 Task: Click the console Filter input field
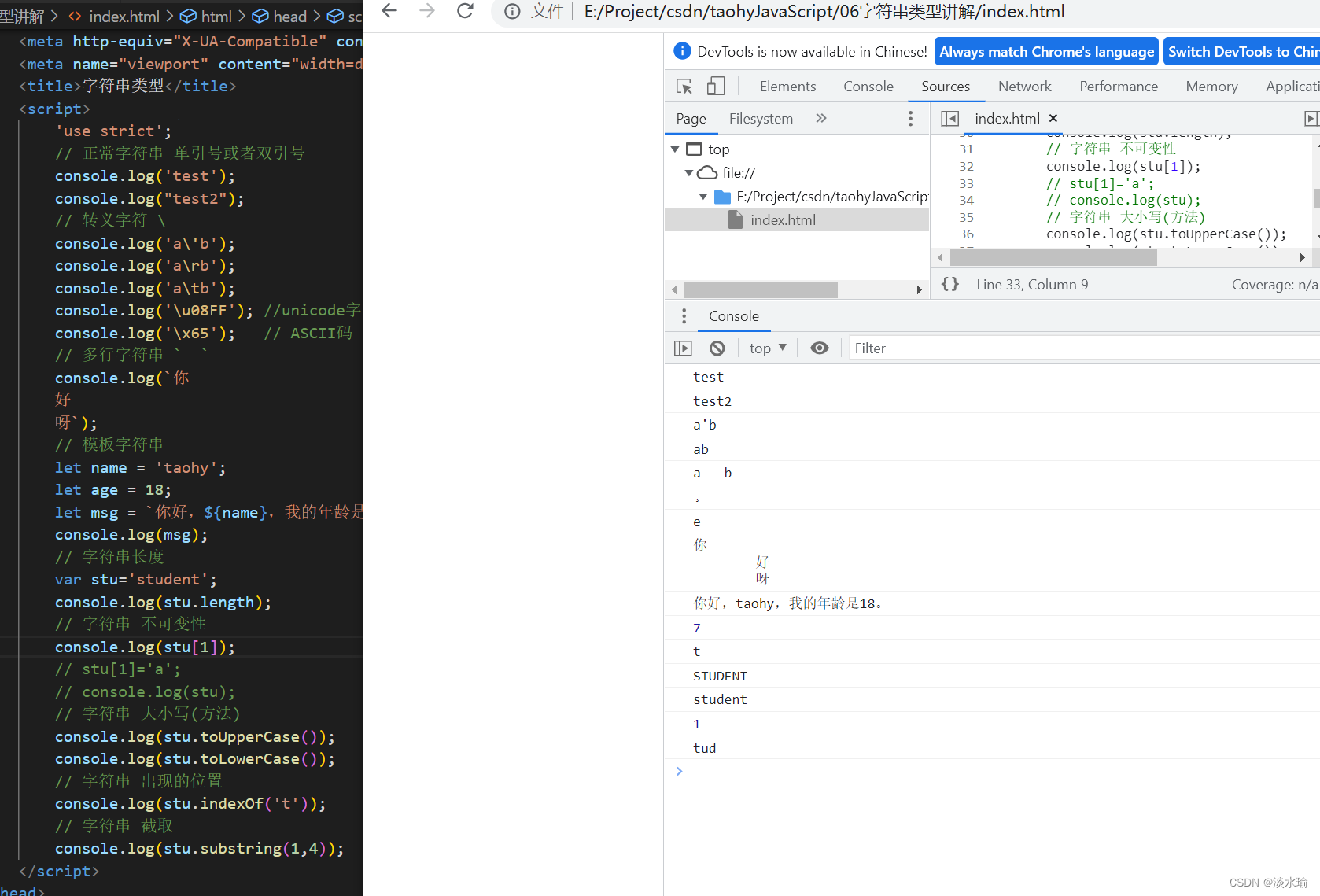1084,348
